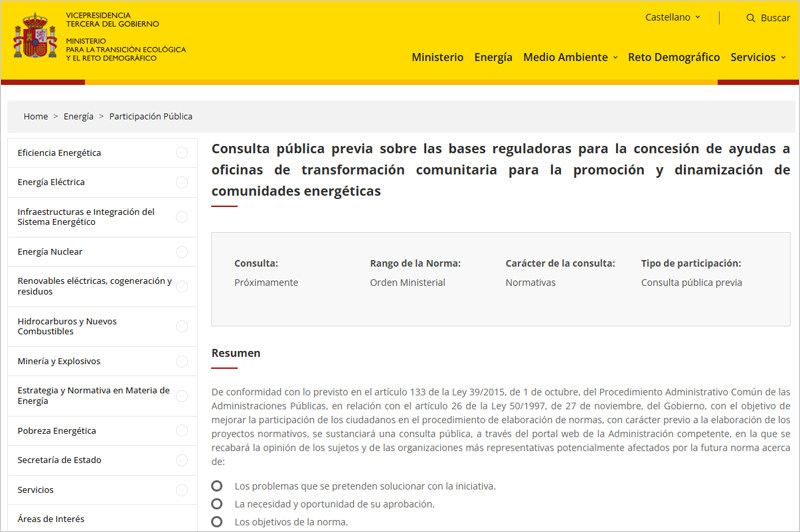Click bullet 'Los problemas que se pretenden solucionar'
The image size is (800, 532).
(x=365, y=487)
